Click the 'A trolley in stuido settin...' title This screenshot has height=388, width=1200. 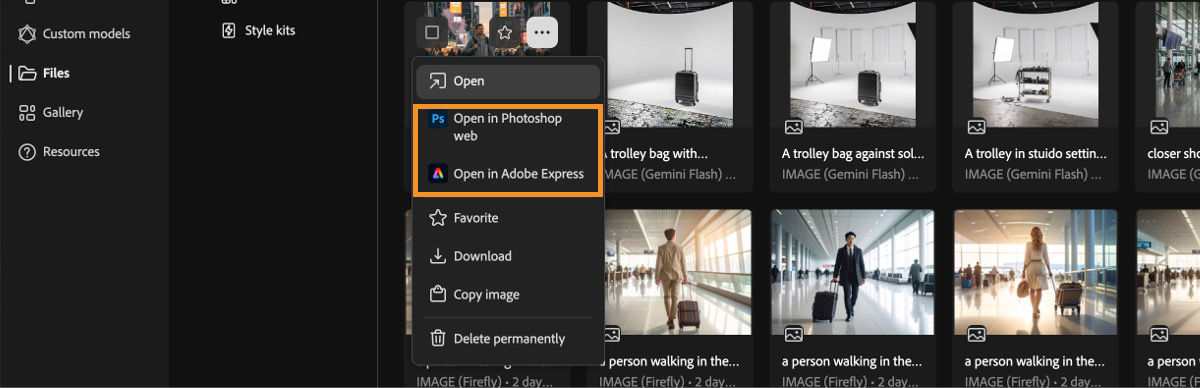pyautogui.click(x=1035, y=154)
